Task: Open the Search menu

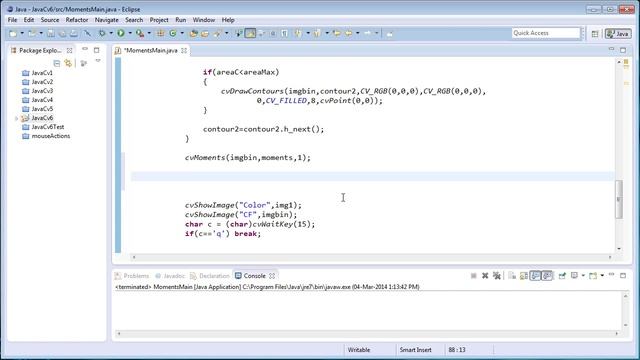Action: click(134, 20)
